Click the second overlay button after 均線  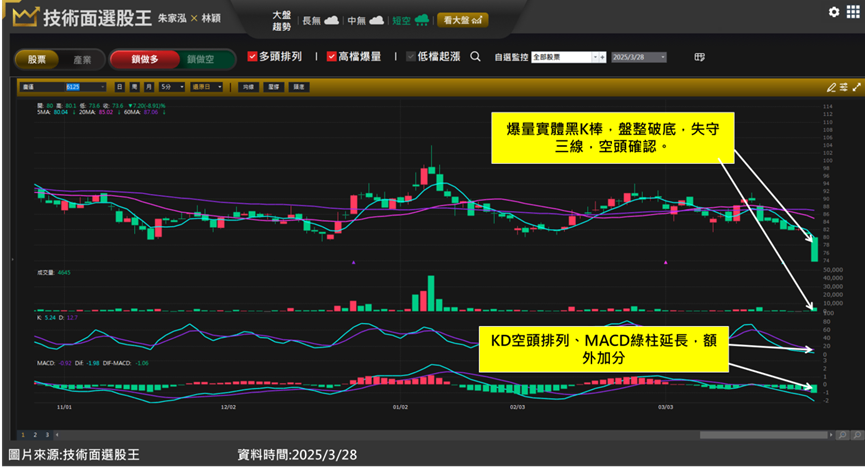coord(274,87)
